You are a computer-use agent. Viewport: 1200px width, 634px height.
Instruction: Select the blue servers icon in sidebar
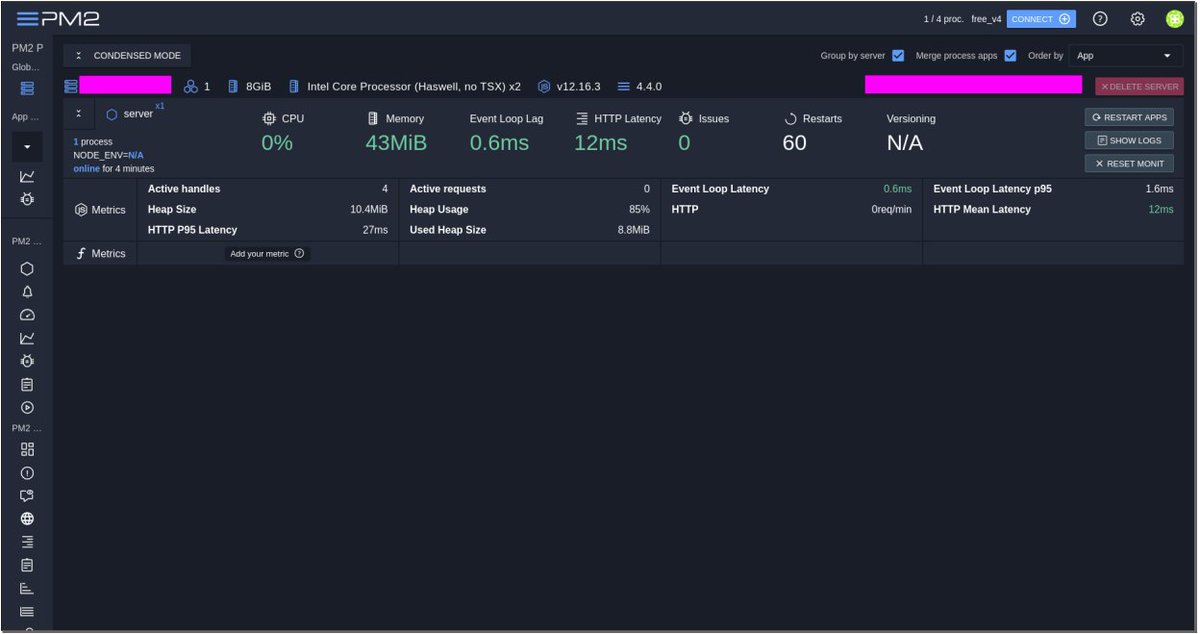point(27,88)
